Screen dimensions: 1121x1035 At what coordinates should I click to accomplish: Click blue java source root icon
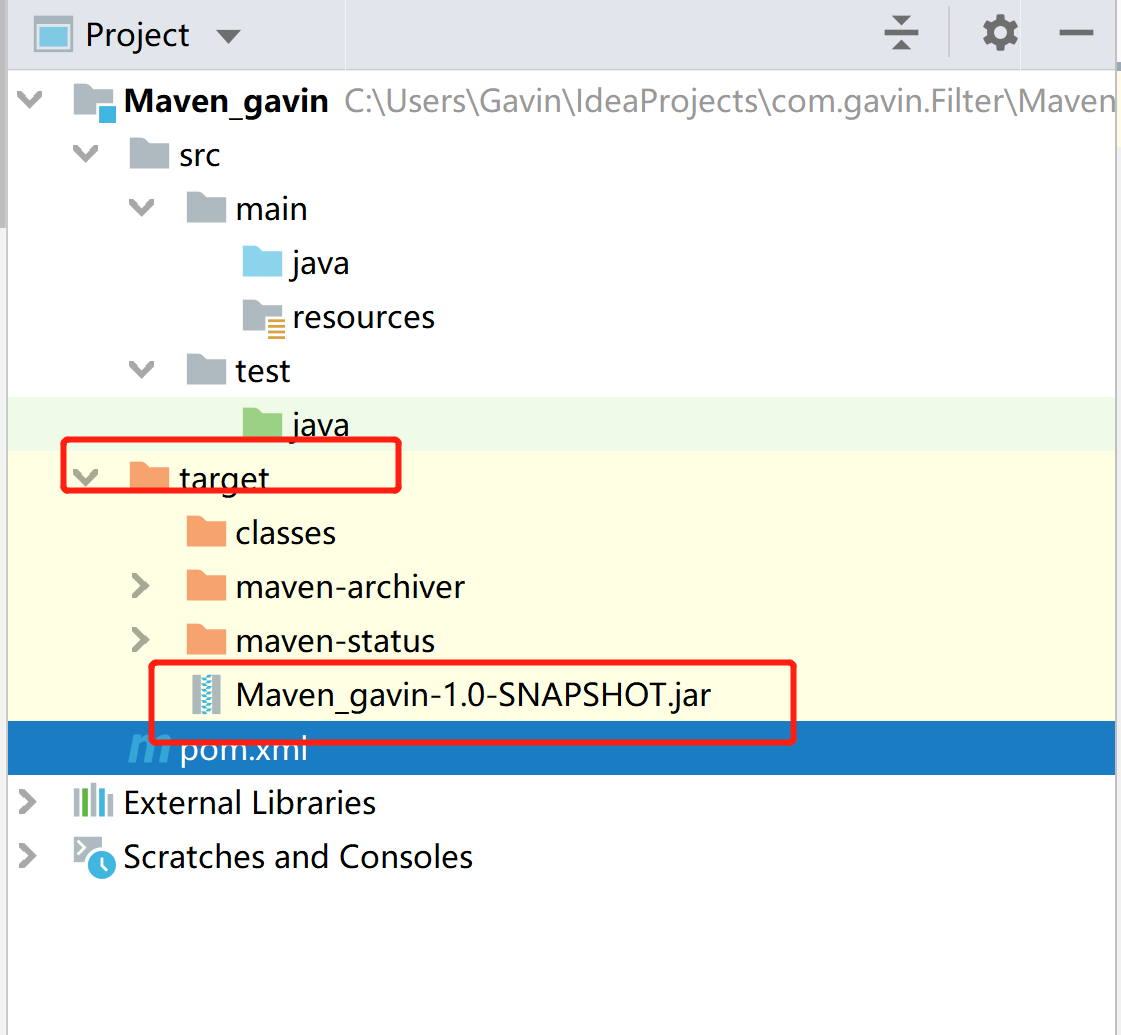pos(262,262)
